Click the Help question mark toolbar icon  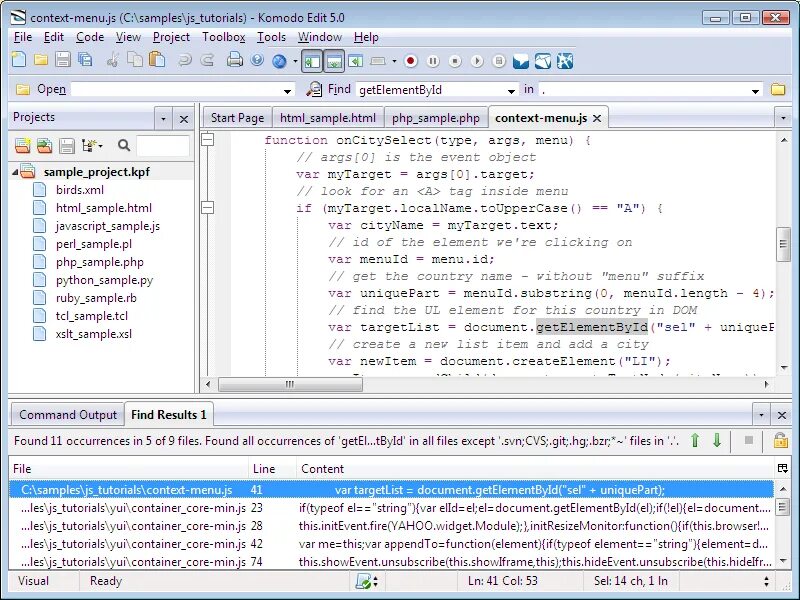(x=257, y=60)
